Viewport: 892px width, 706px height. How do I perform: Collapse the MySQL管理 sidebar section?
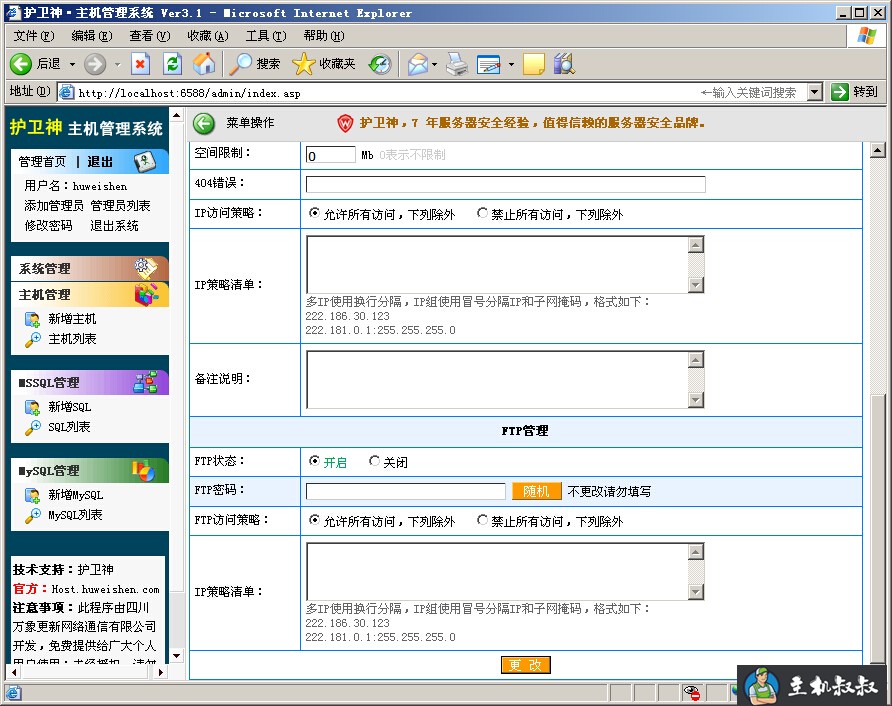pyautogui.click(x=89, y=470)
